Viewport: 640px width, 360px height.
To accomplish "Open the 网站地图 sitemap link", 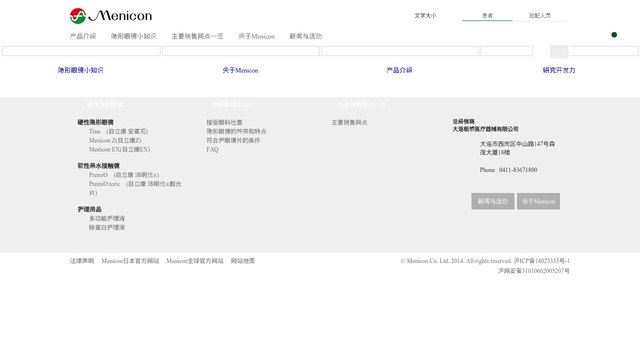I will (243, 261).
